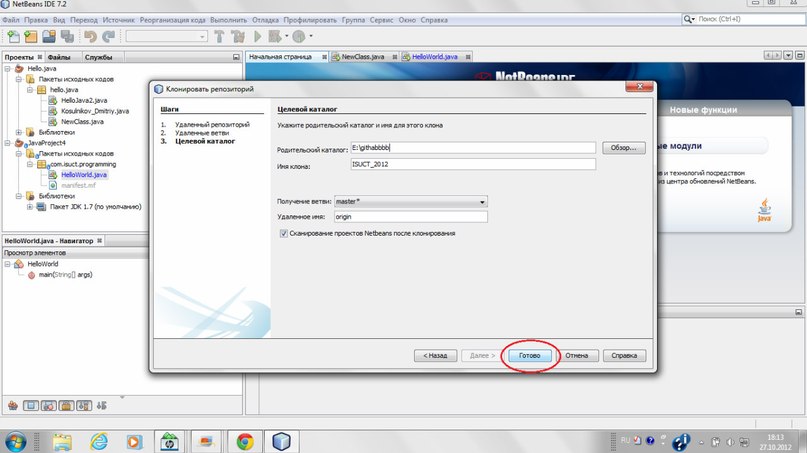
Task: Toggle inherited members in Navigator
Action: coord(13,406)
